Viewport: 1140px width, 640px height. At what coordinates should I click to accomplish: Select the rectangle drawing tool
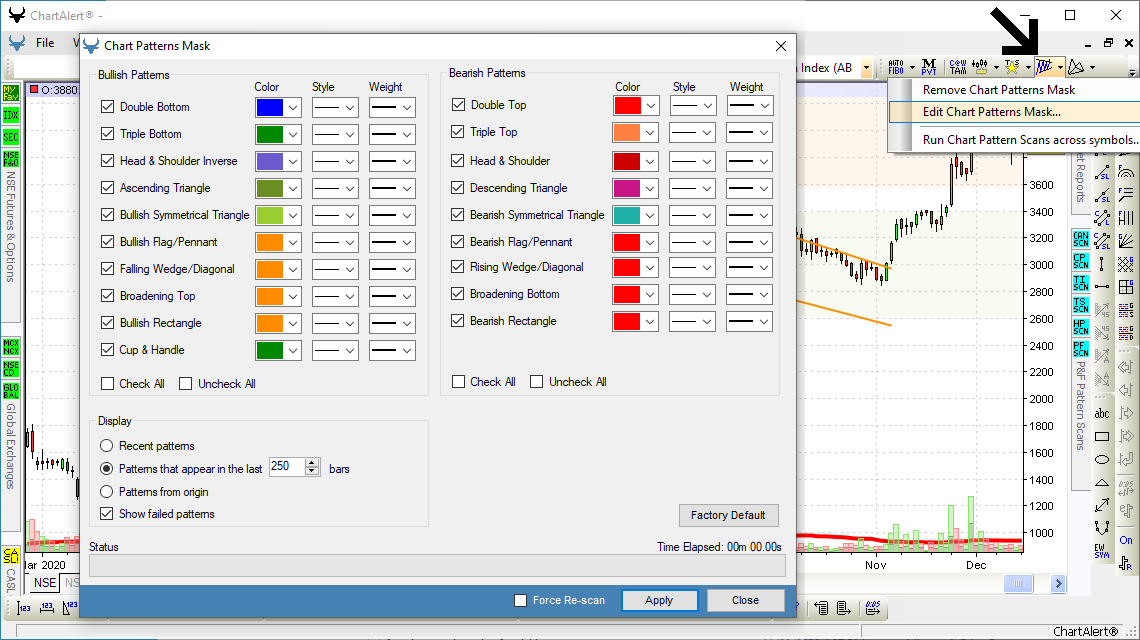tap(1102, 436)
